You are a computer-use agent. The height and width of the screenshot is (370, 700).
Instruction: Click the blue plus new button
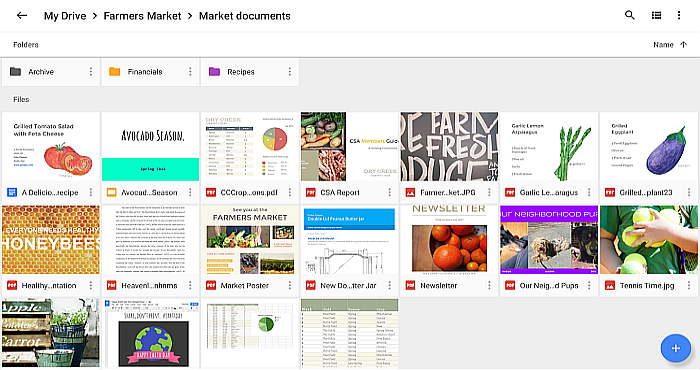675,348
